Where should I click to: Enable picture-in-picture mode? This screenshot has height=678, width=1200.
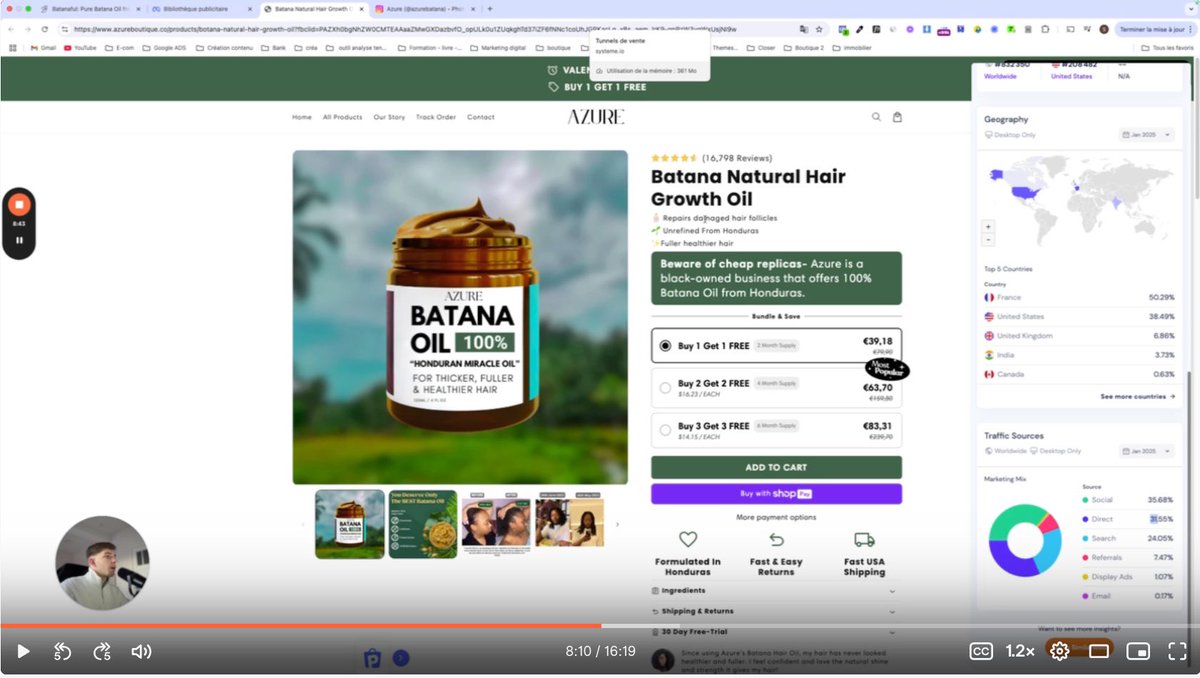pos(1138,651)
